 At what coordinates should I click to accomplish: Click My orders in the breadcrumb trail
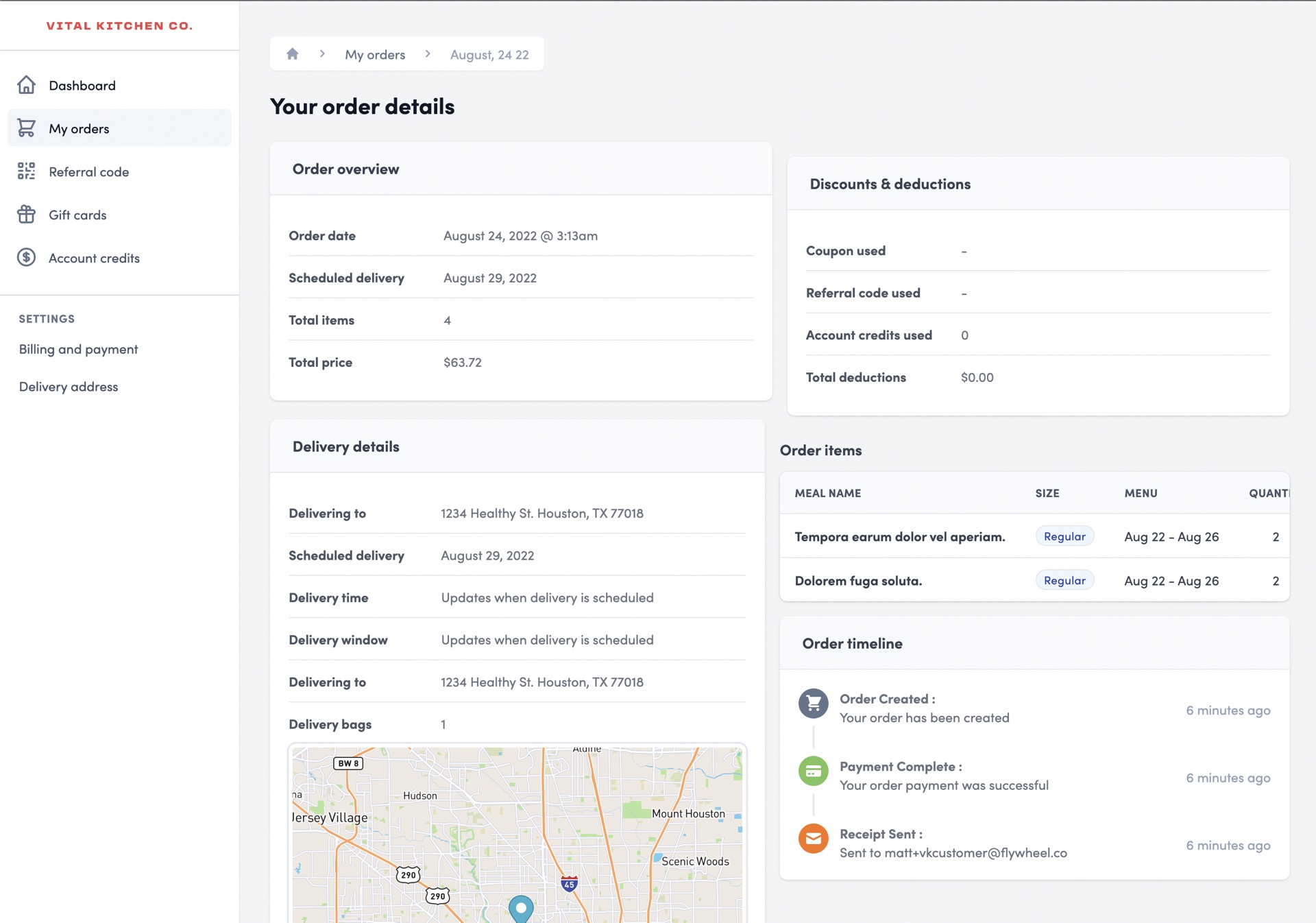[374, 53]
